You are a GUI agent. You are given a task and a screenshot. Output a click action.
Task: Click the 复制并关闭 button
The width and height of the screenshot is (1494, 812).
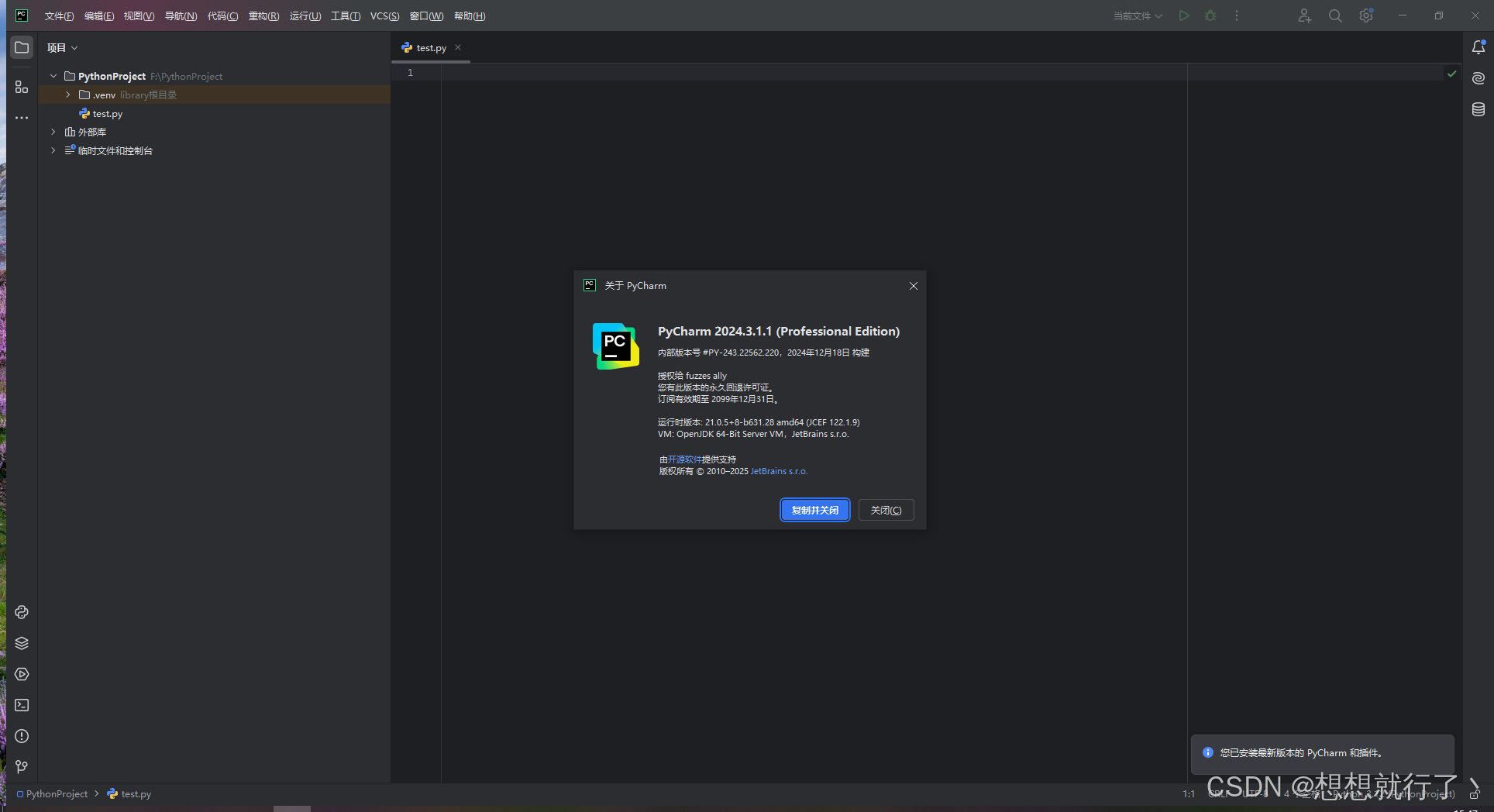point(815,510)
